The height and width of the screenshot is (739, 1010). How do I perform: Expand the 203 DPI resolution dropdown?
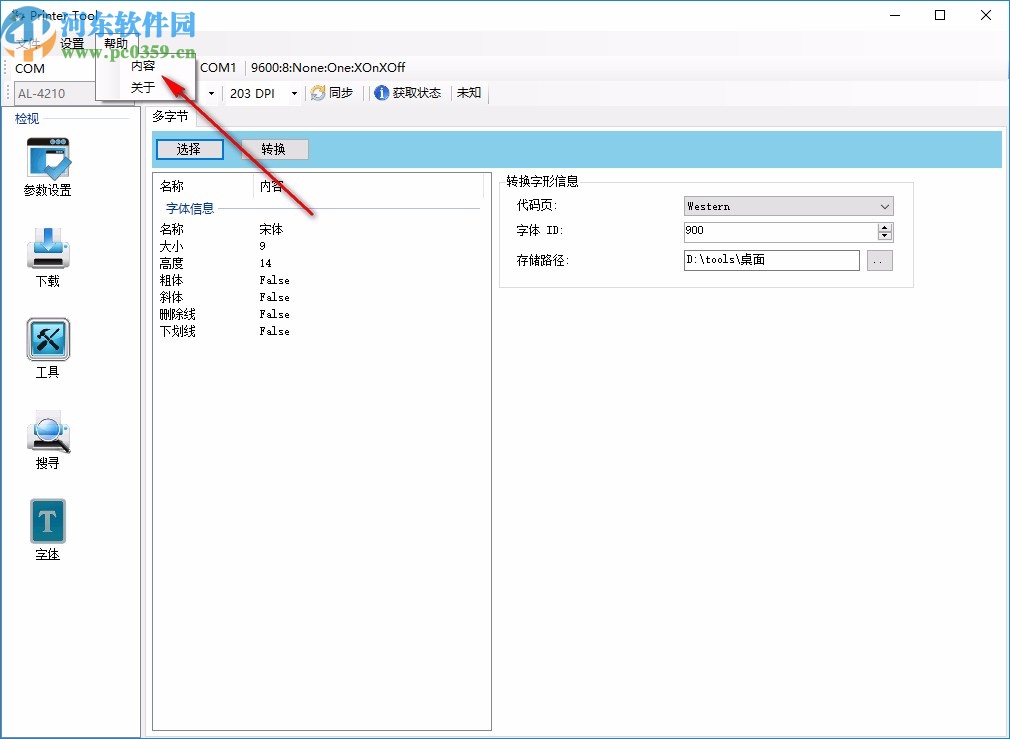coord(293,93)
